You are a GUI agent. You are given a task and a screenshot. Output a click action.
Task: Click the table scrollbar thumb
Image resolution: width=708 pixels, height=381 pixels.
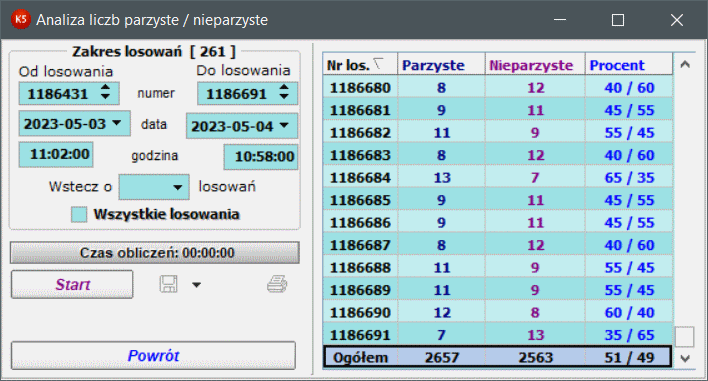[685, 336]
